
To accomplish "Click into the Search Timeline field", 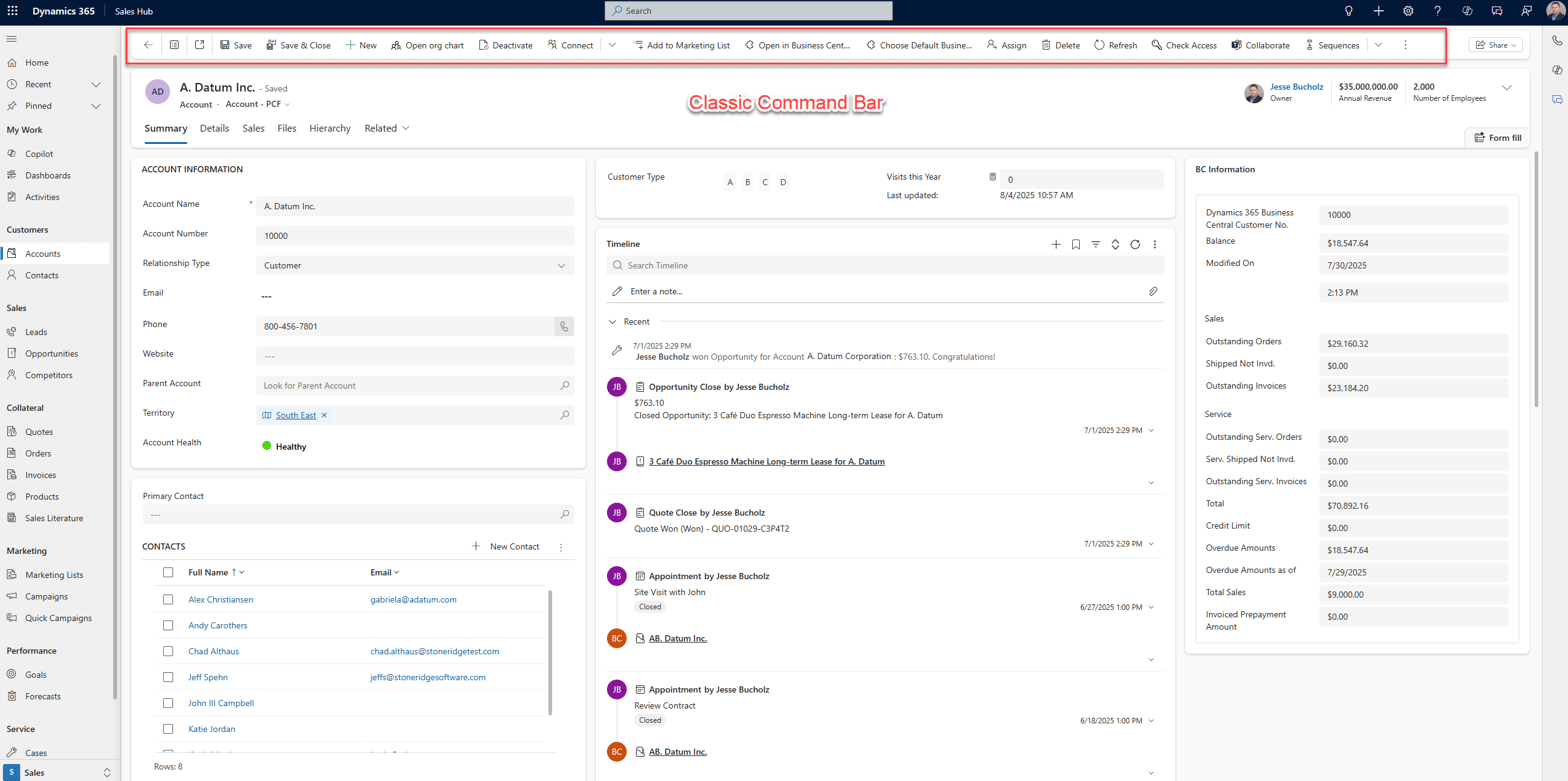I will tap(885, 265).
